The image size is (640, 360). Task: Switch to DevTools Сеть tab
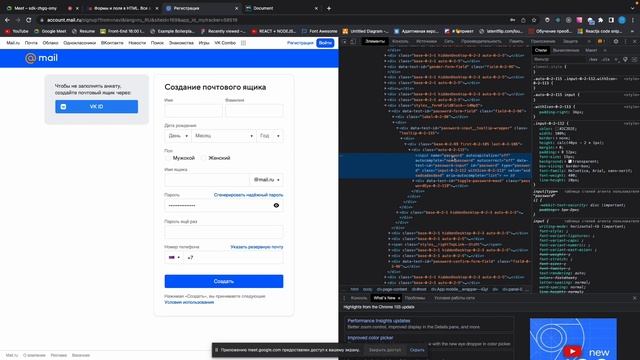tap(449, 41)
